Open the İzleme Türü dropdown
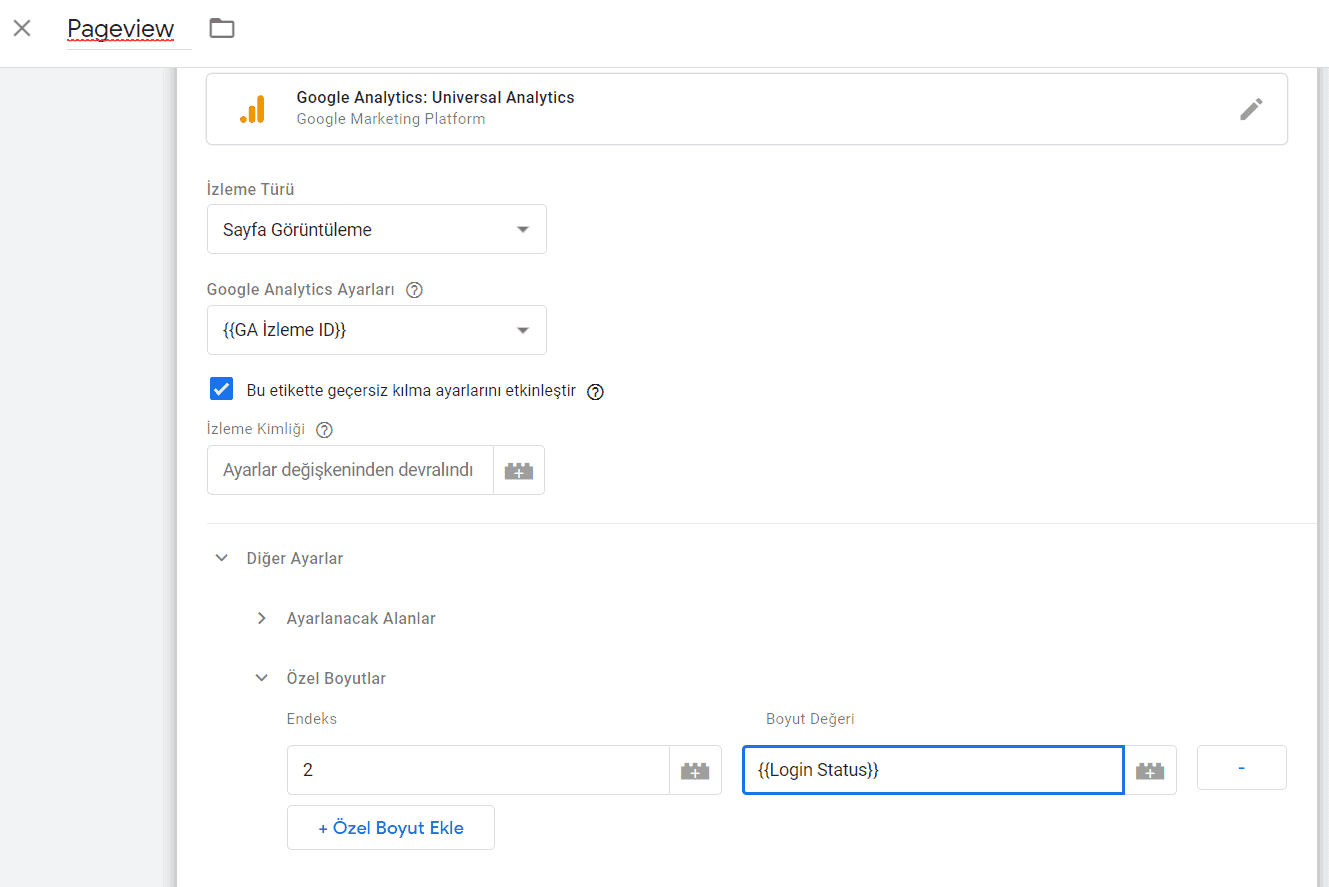Screen dimensions: 1329x887 [x=376, y=229]
